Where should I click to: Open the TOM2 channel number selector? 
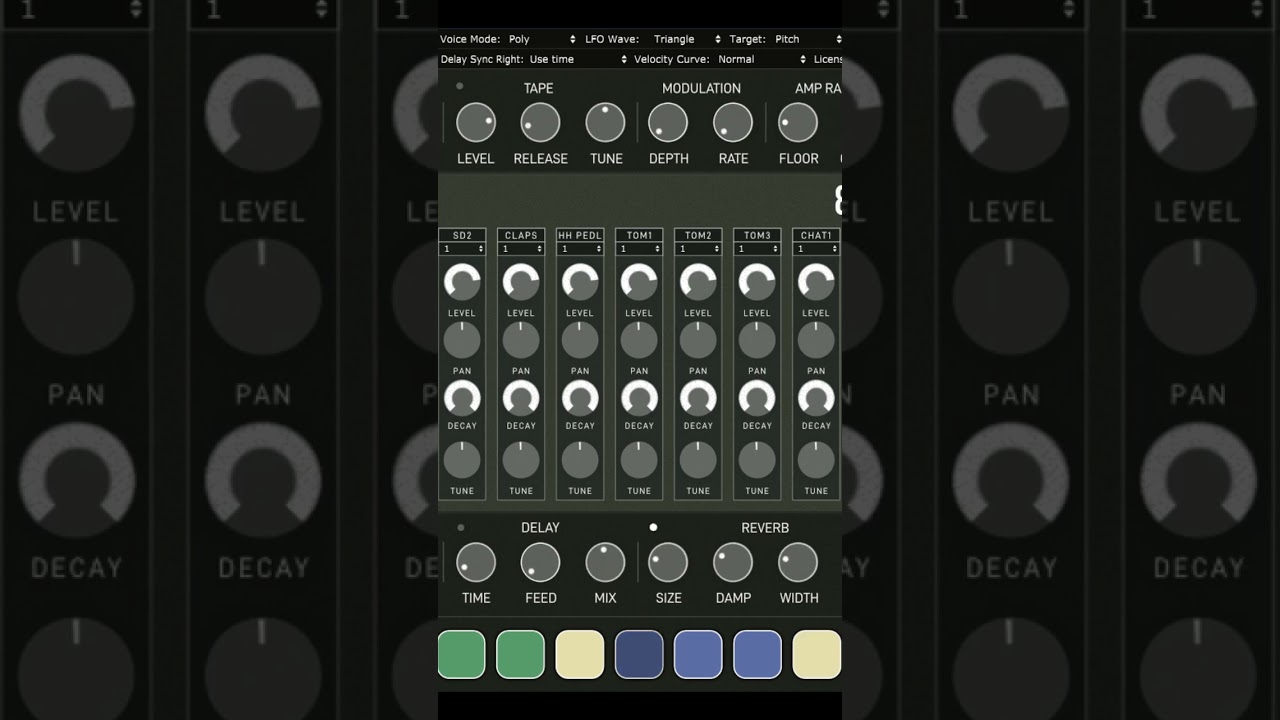coord(698,249)
